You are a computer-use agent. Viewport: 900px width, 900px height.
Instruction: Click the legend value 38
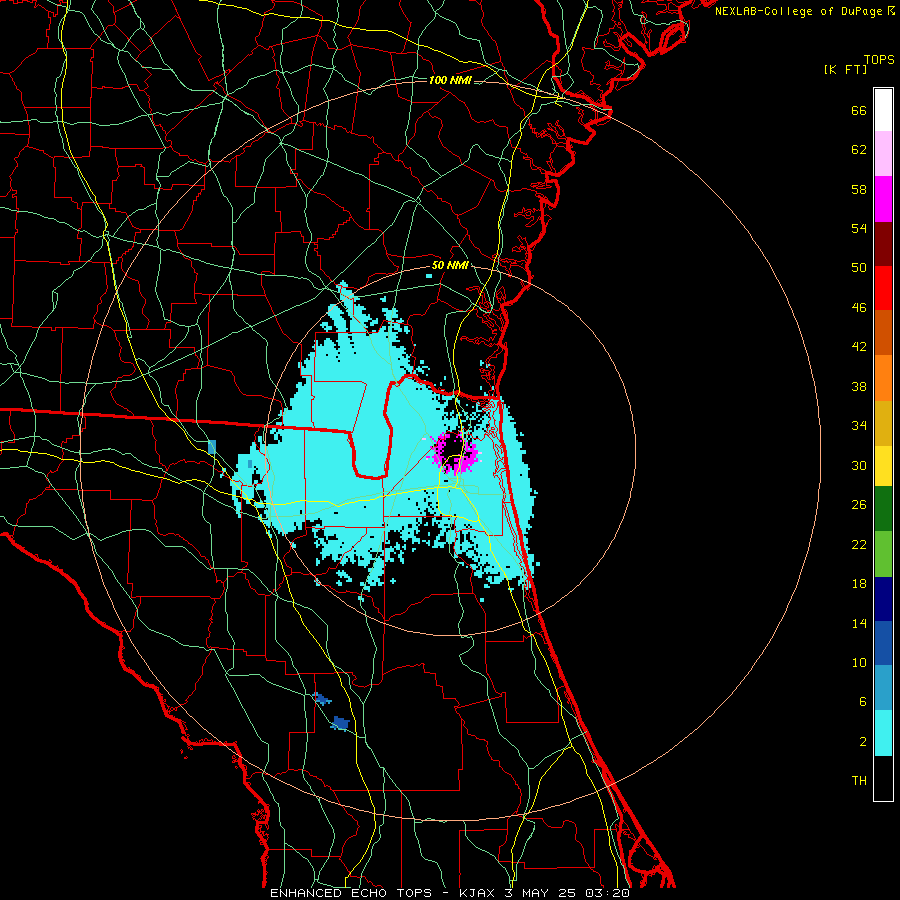[x=859, y=386]
